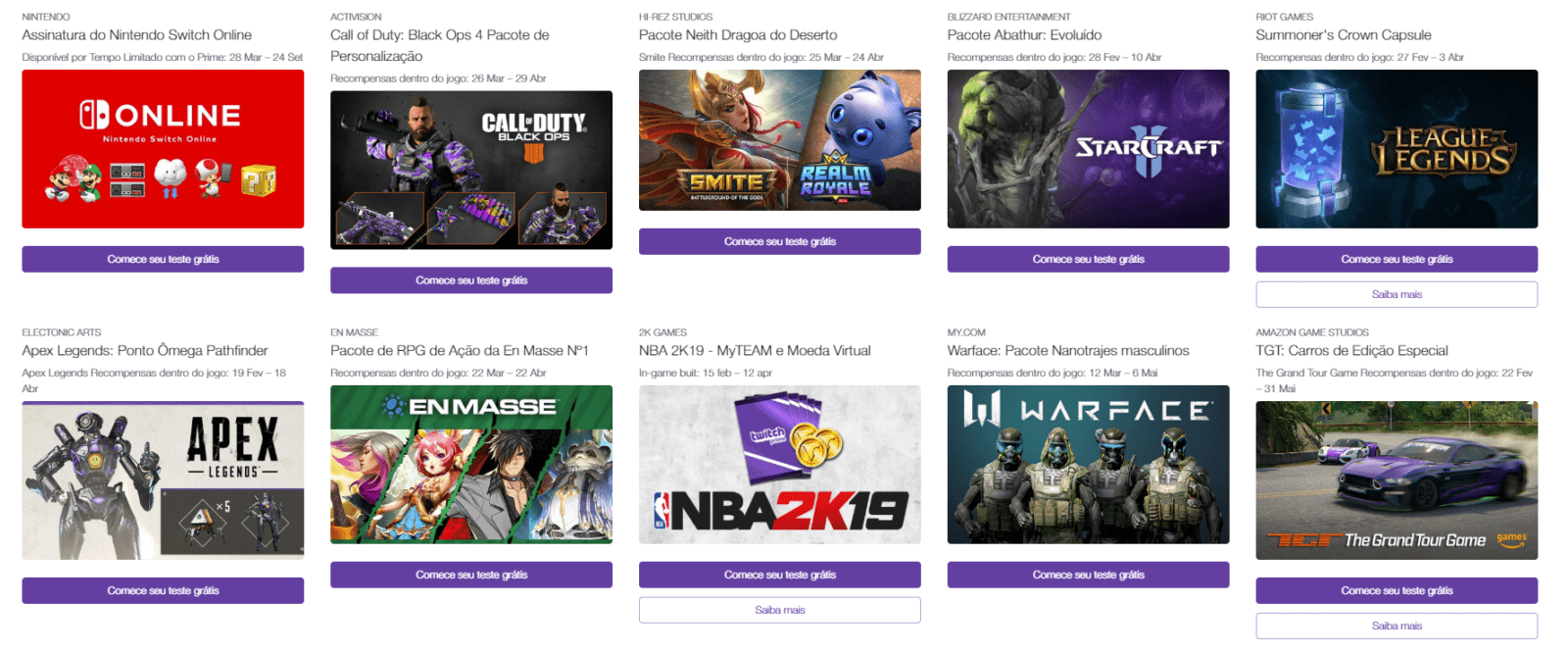Viewport: 1568px width, 655px height.
Task: Start free trial under Pacote Abathur
Action: [x=1088, y=259]
